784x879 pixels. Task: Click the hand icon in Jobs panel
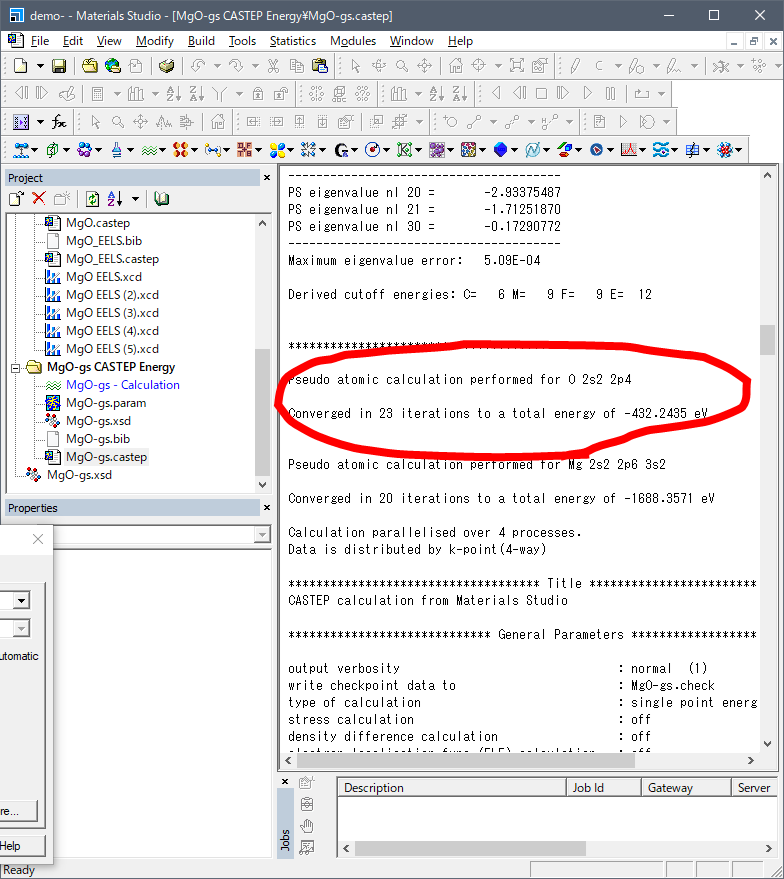click(307, 826)
